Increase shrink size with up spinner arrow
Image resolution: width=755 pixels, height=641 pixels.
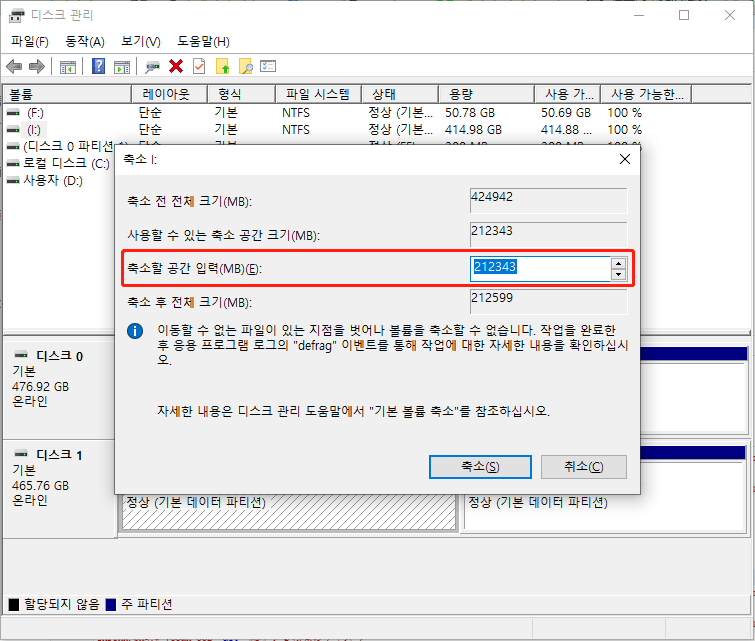point(618,263)
